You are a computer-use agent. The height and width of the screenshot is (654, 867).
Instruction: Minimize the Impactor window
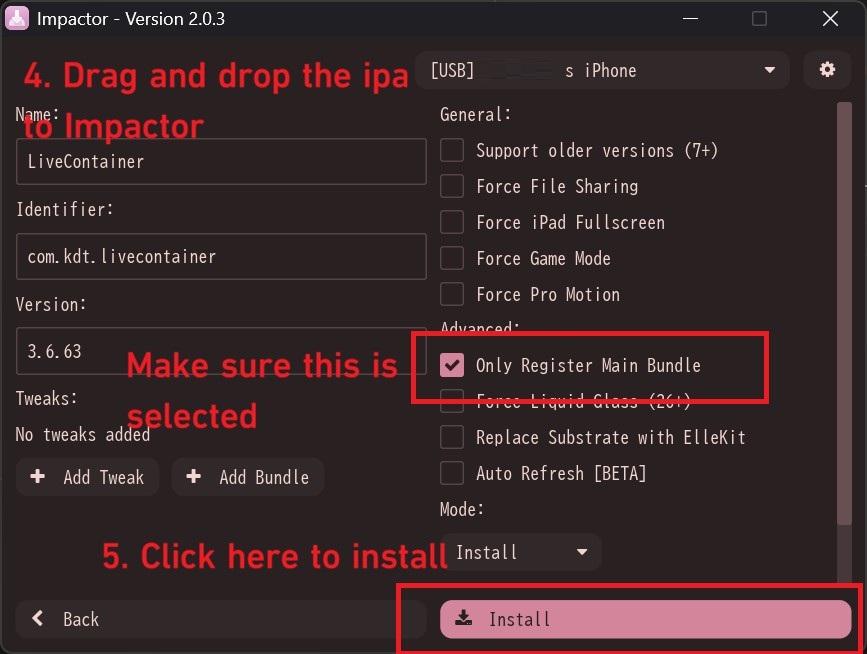click(x=690, y=18)
